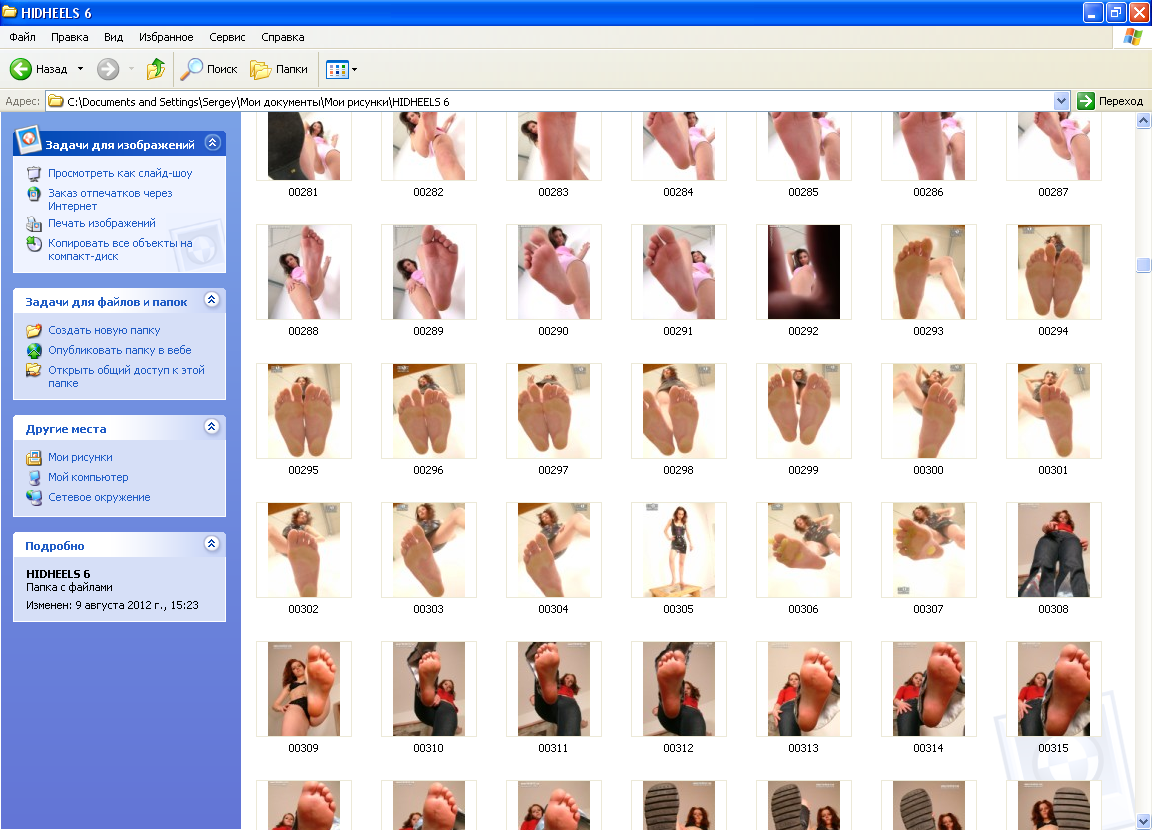1152x830 pixels.
Task: Click the share folder icon
Action: tap(34, 370)
